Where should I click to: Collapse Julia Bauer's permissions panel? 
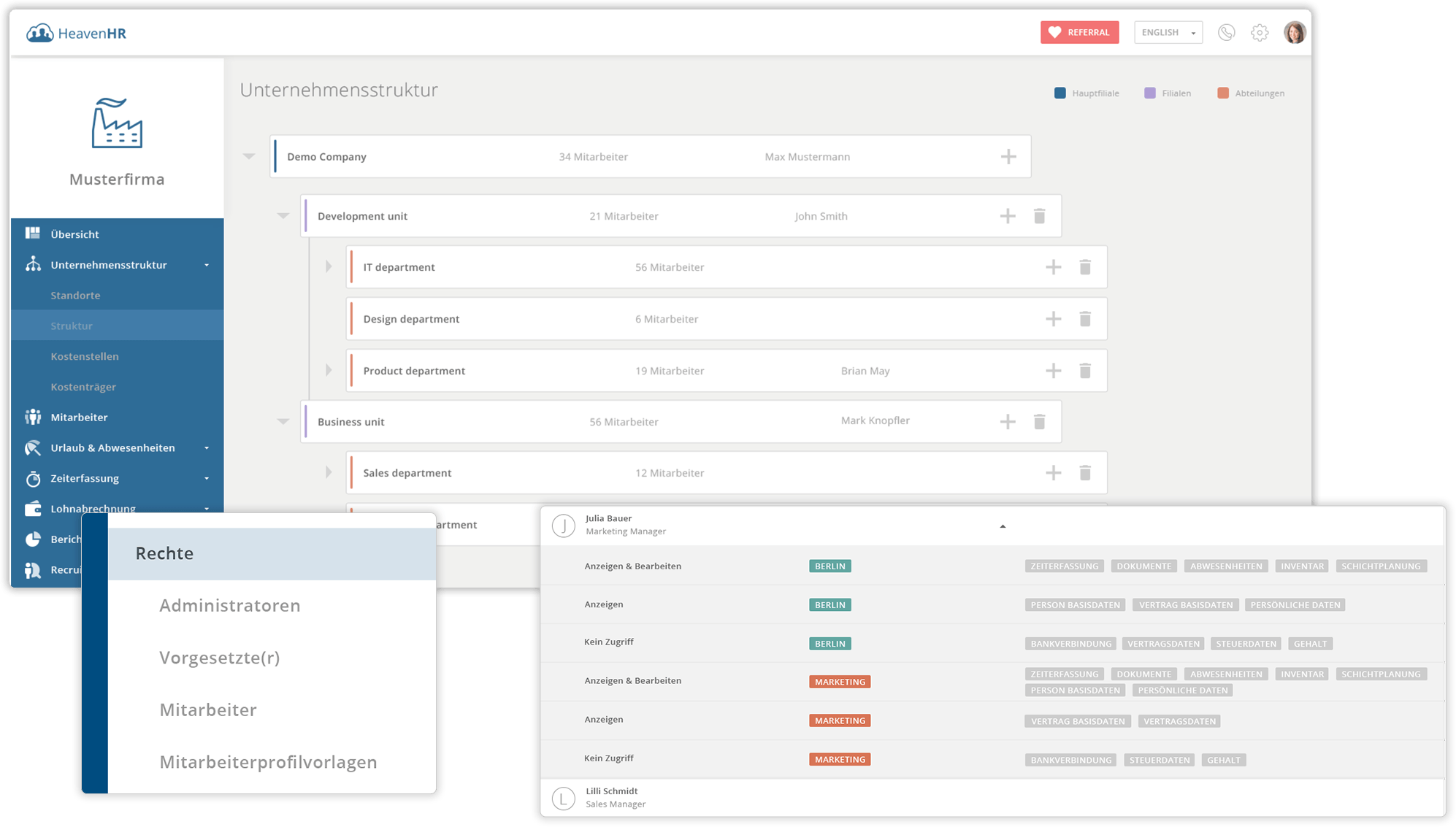tap(1003, 526)
